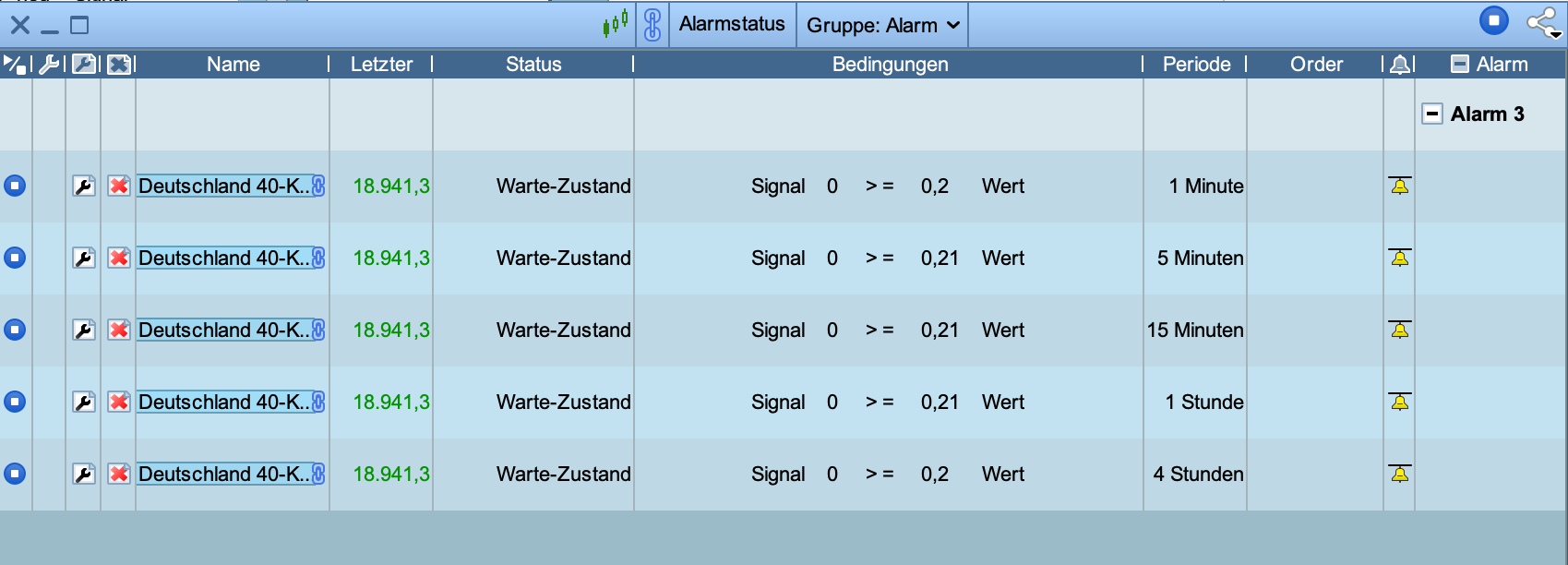This screenshot has height=565, width=1568.
Task: Open the Gruppe: Alarm dropdown
Action: (x=882, y=26)
